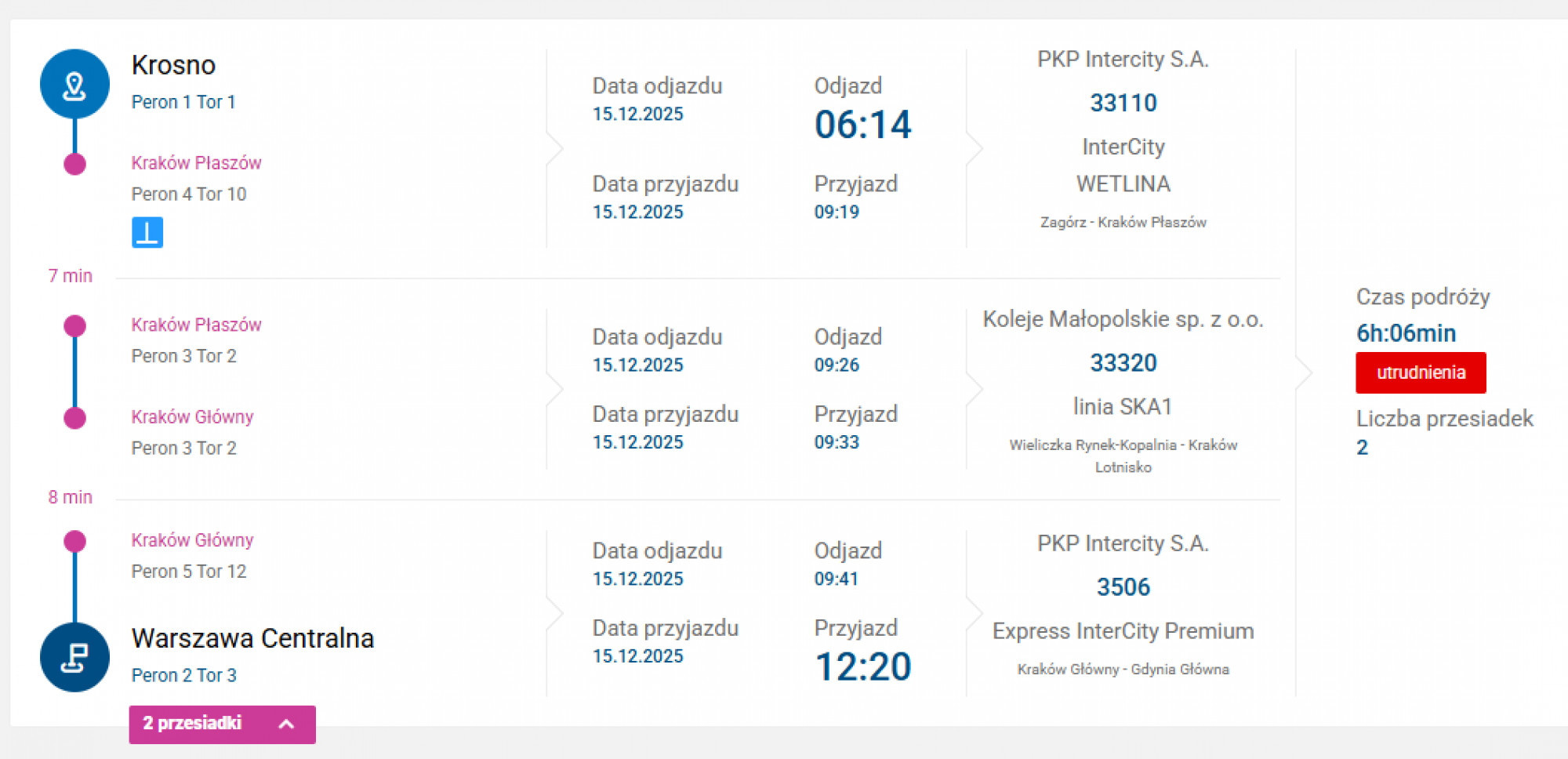Click the Warszawa Centralna destination station icon
The height and width of the screenshot is (759, 1568).
click(x=74, y=657)
